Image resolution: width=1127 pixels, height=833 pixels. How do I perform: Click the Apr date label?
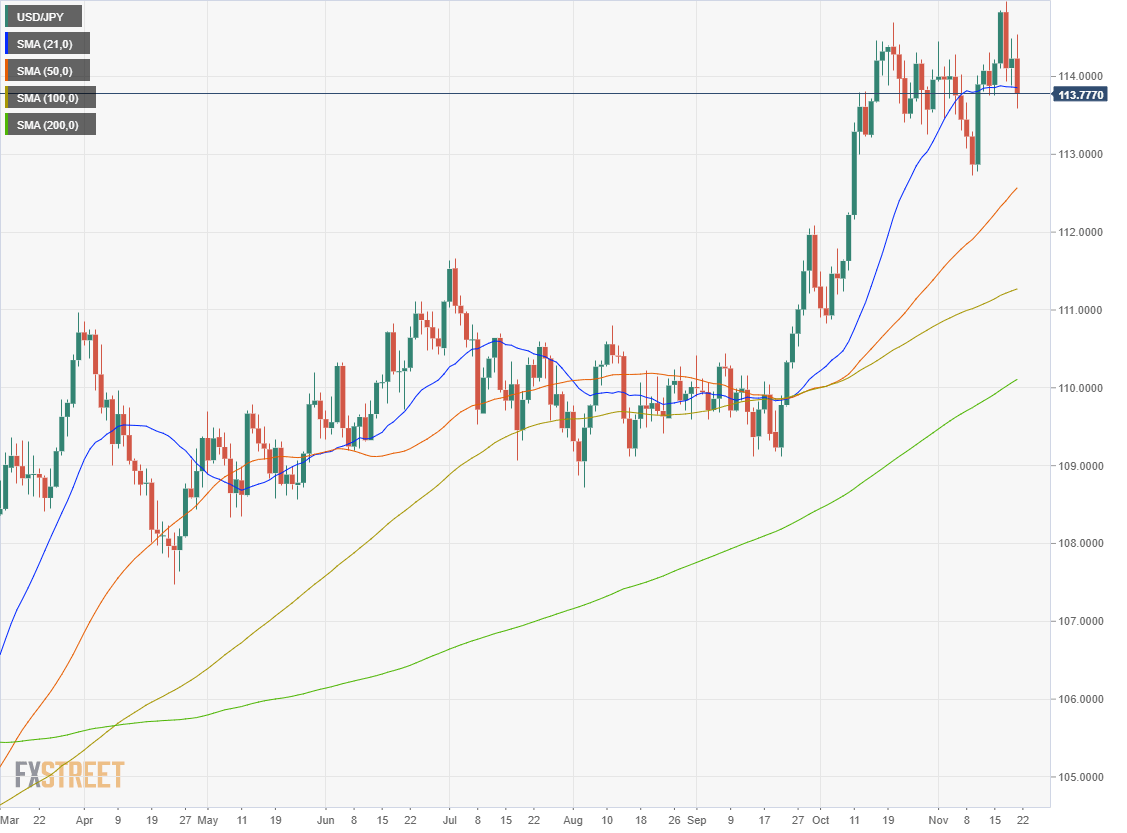click(84, 820)
